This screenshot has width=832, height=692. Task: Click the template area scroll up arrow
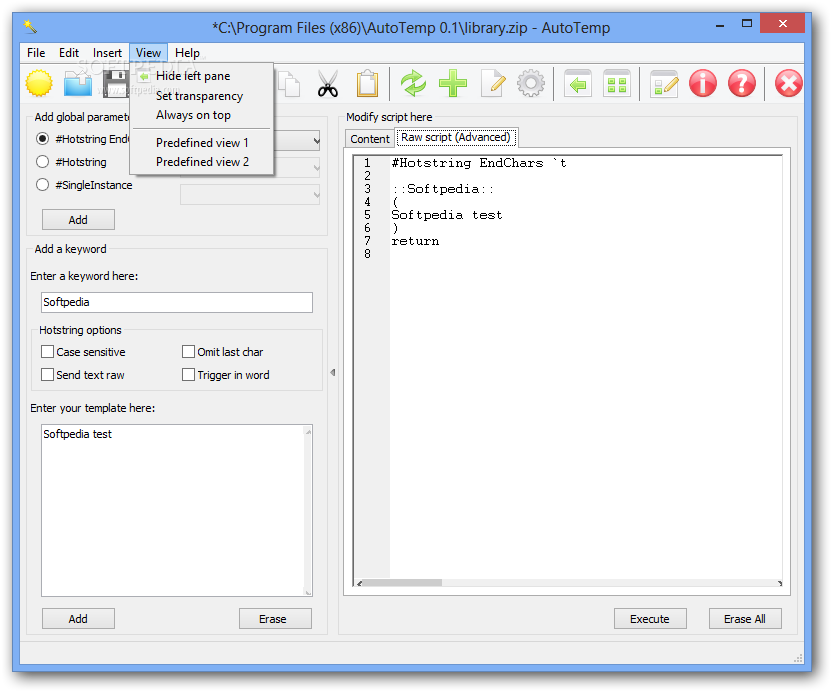(308, 431)
